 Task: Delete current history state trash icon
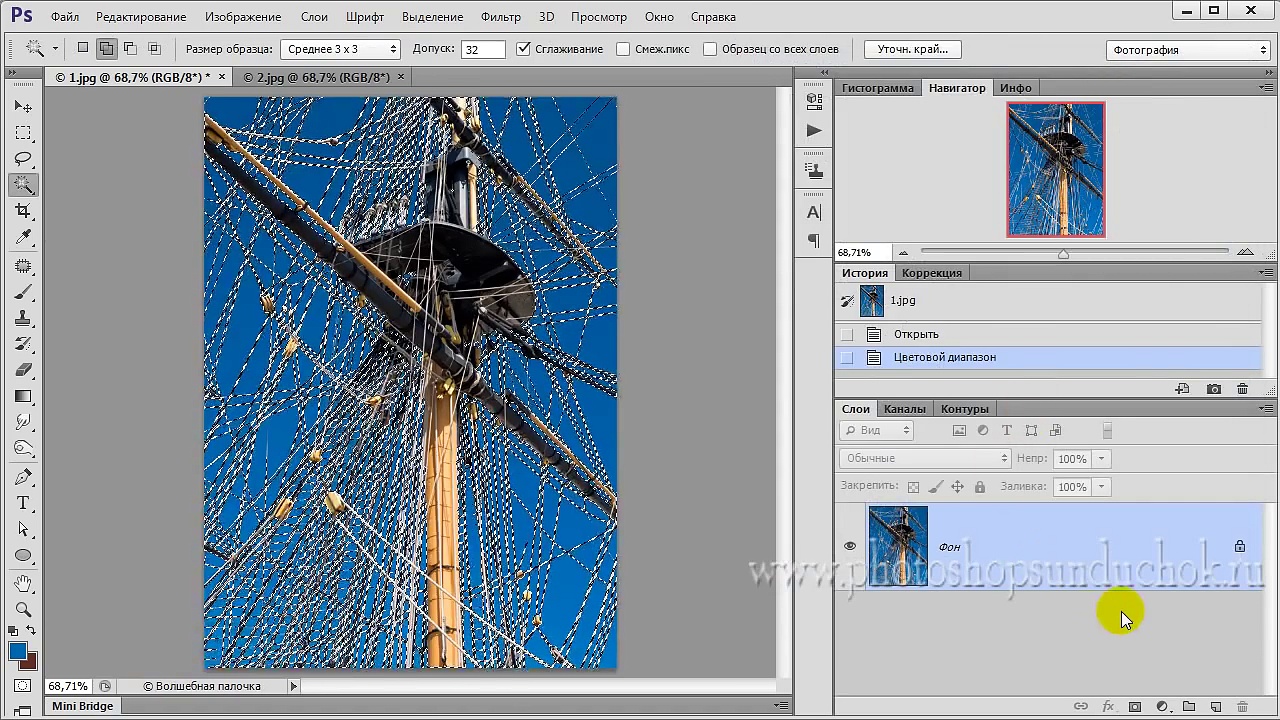(x=1242, y=389)
